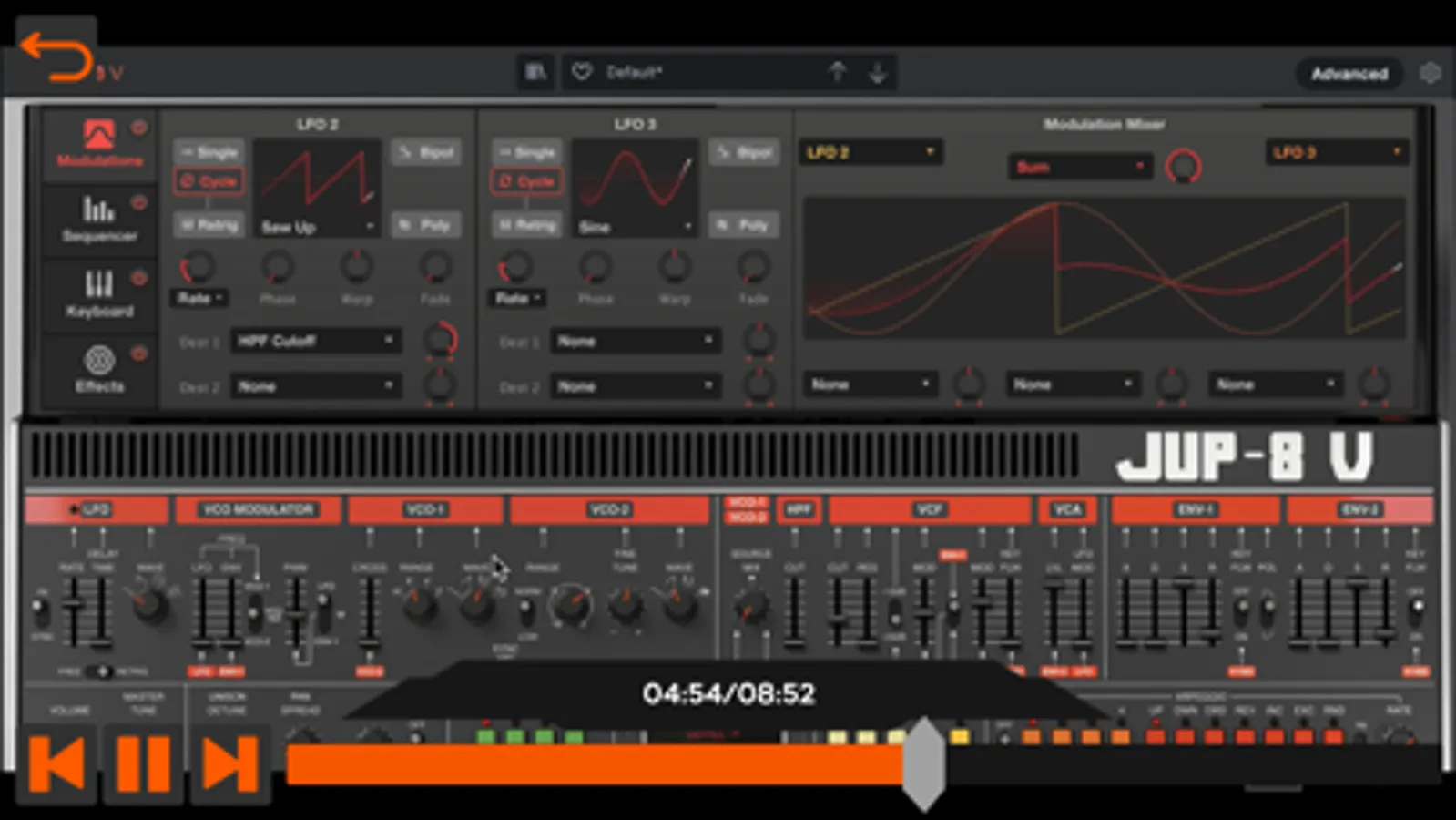Favorite the preset with the heart icon
This screenshot has width=1456, height=820.
pyautogui.click(x=582, y=71)
